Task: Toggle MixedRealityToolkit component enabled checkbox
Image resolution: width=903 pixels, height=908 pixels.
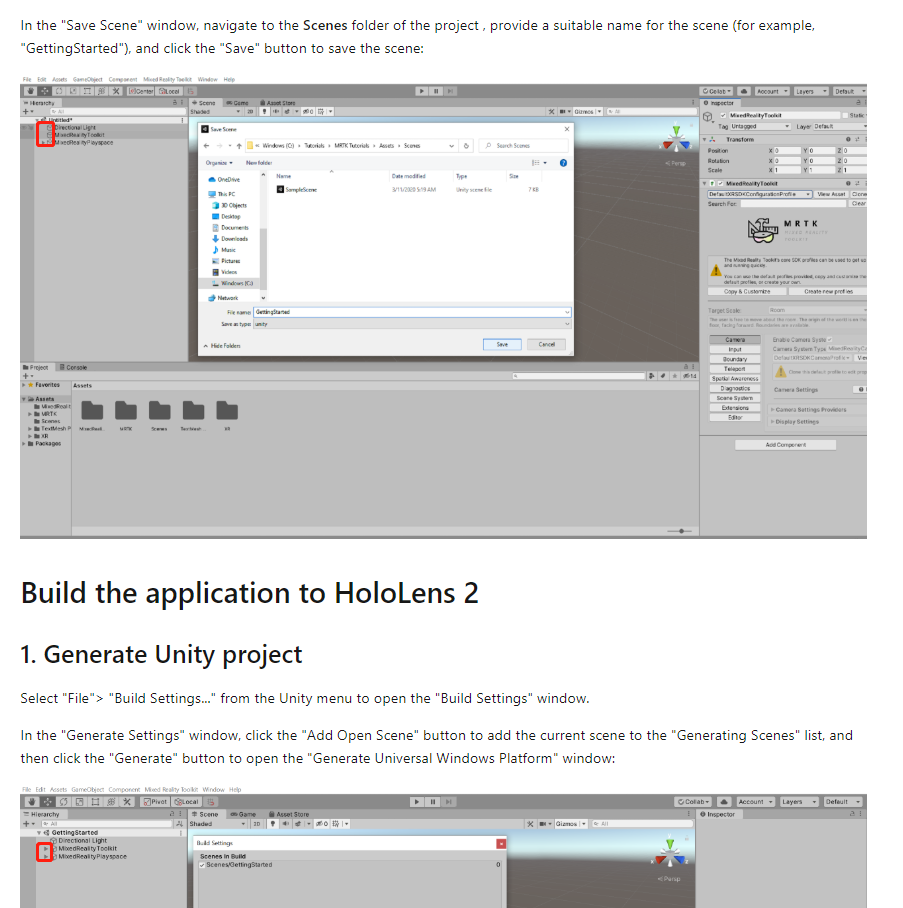Action: pos(721,184)
